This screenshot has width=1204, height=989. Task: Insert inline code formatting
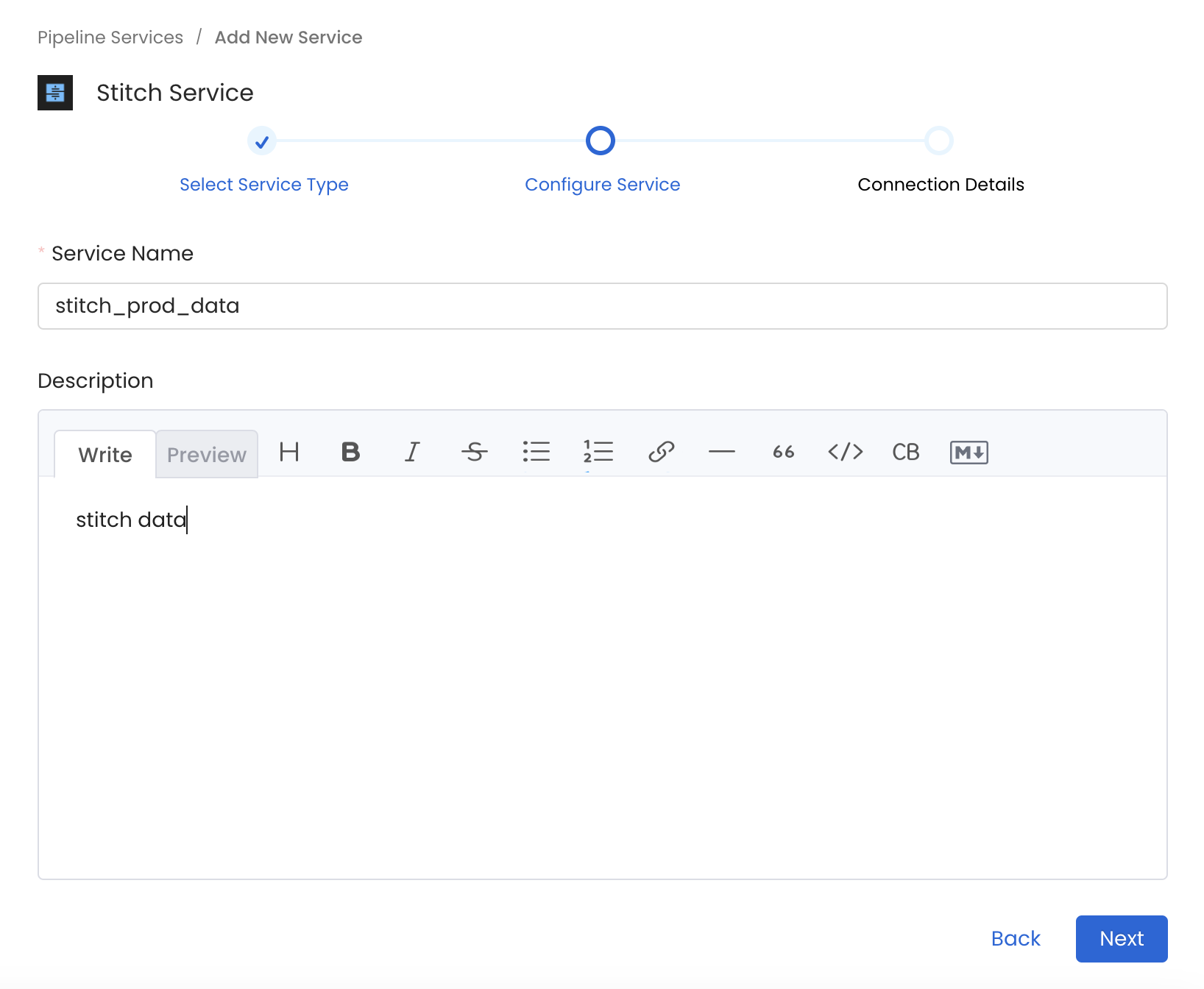pos(846,452)
